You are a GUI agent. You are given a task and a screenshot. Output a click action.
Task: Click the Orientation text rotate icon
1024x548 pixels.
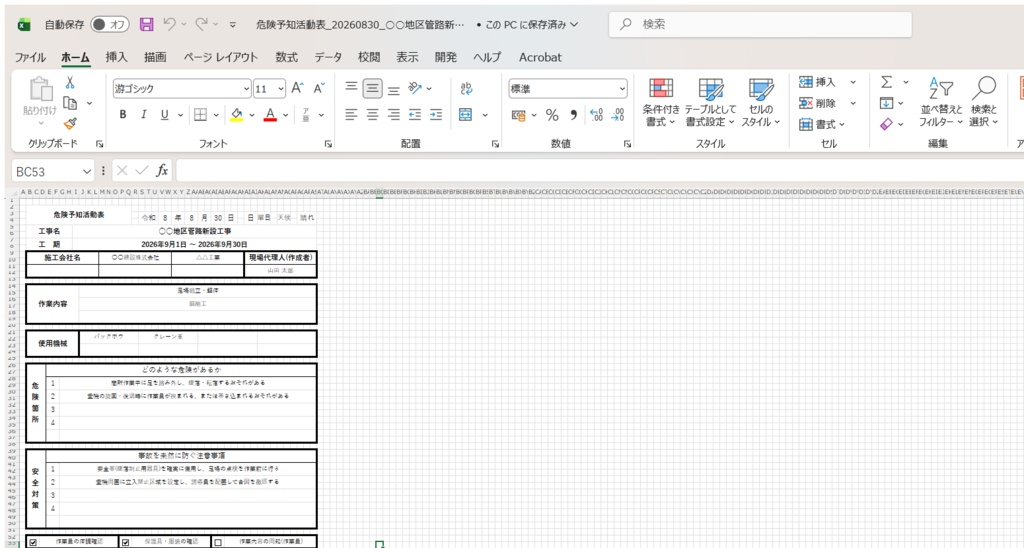(x=415, y=88)
